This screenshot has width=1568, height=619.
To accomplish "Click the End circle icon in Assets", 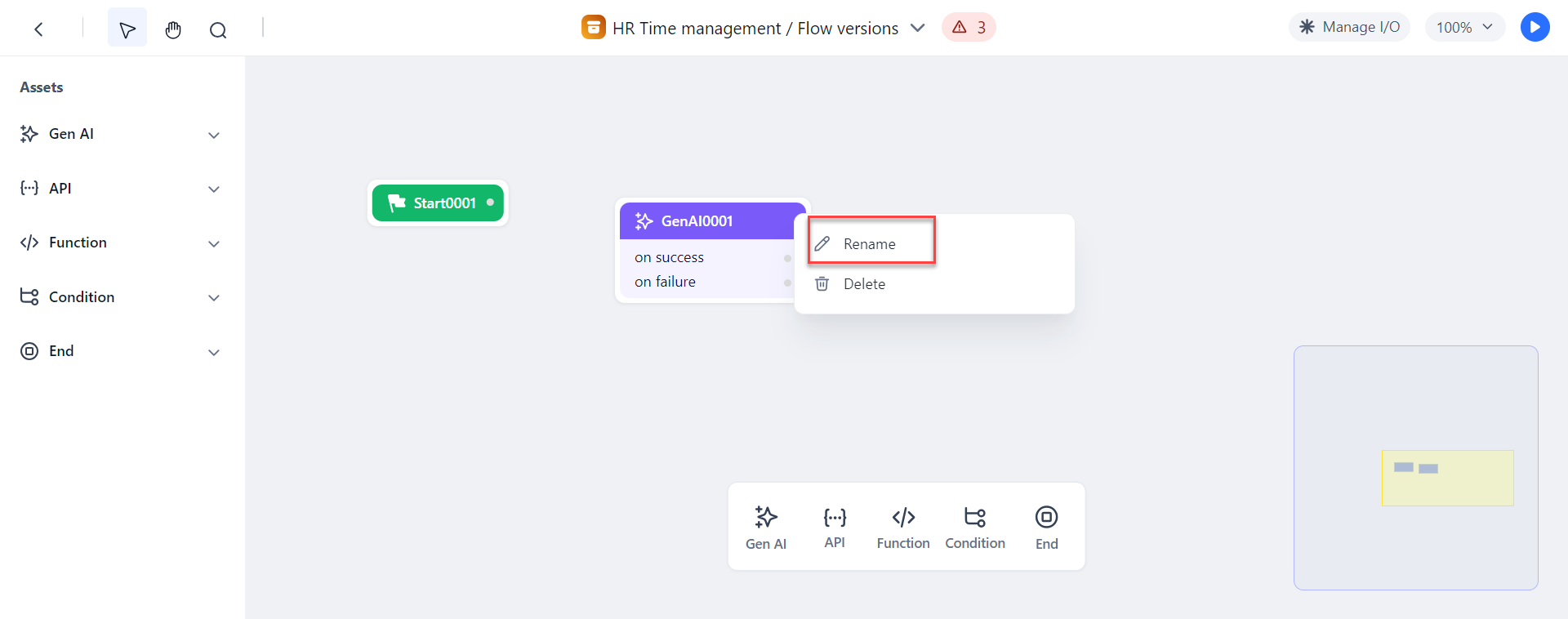I will pyautogui.click(x=29, y=351).
